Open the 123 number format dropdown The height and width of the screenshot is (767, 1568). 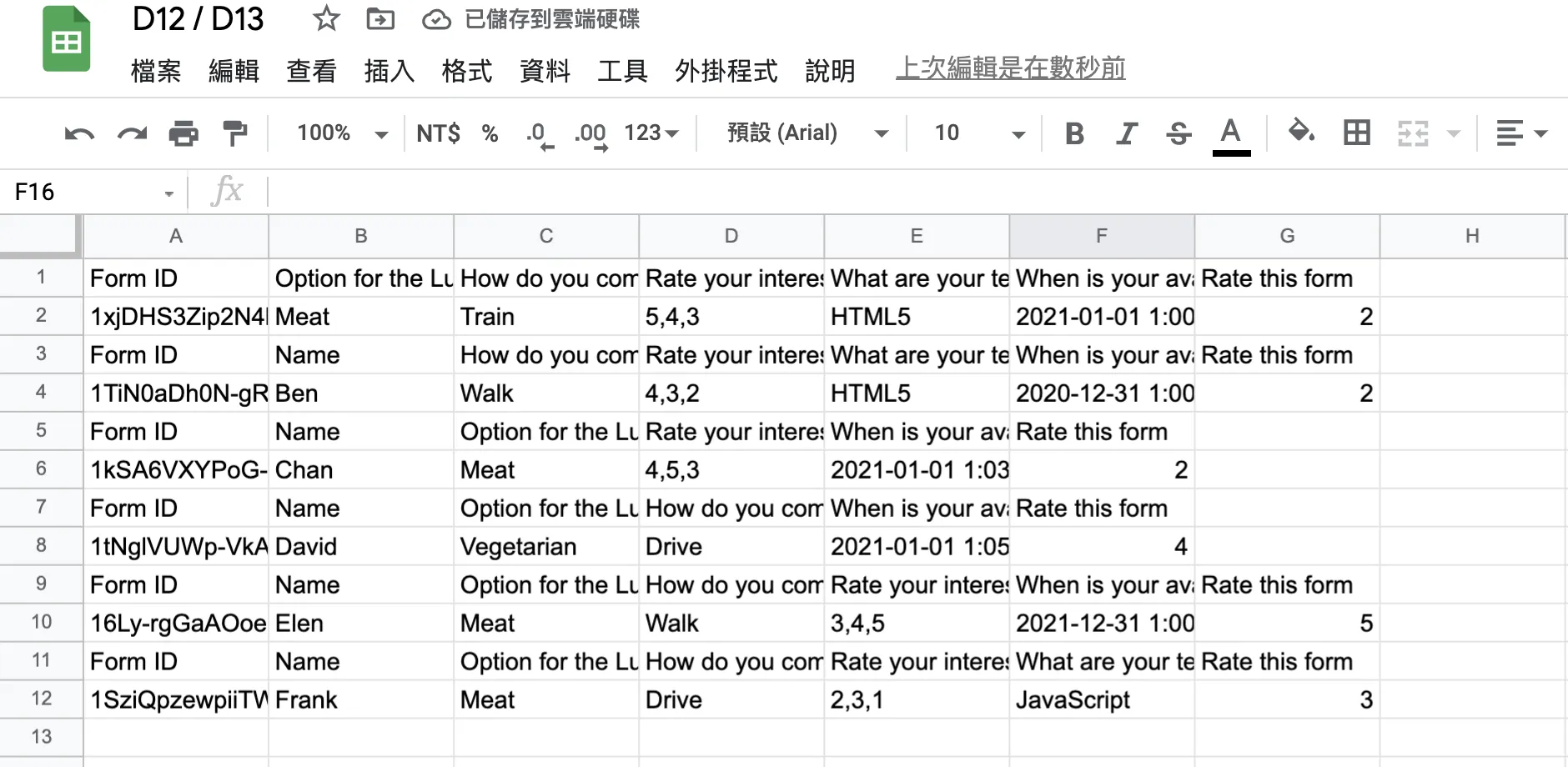(651, 133)
